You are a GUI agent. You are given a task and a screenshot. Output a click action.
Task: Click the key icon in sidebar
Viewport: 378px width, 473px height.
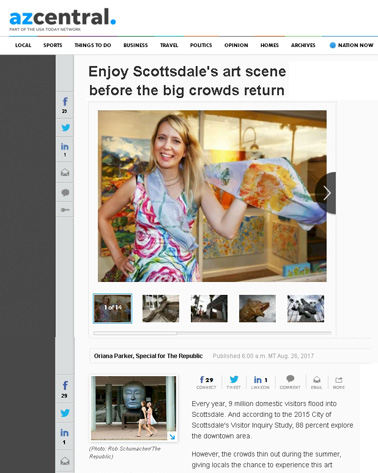click(x=65, y=210)
